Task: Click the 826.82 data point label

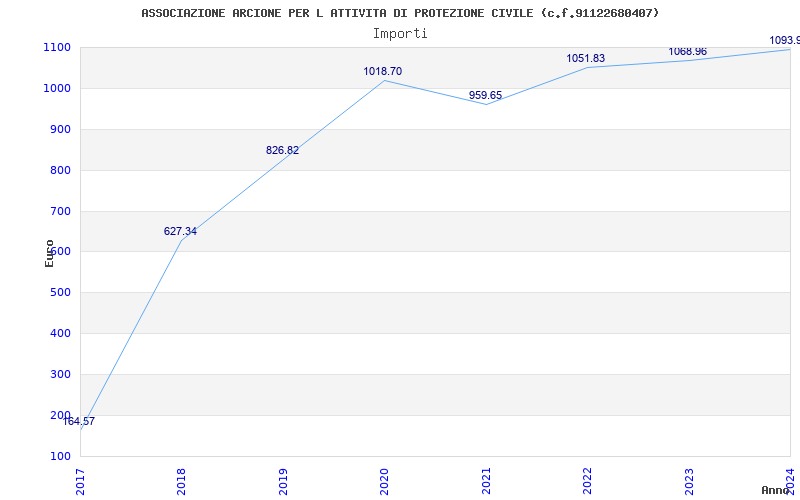Action: [x=282, y=150]
